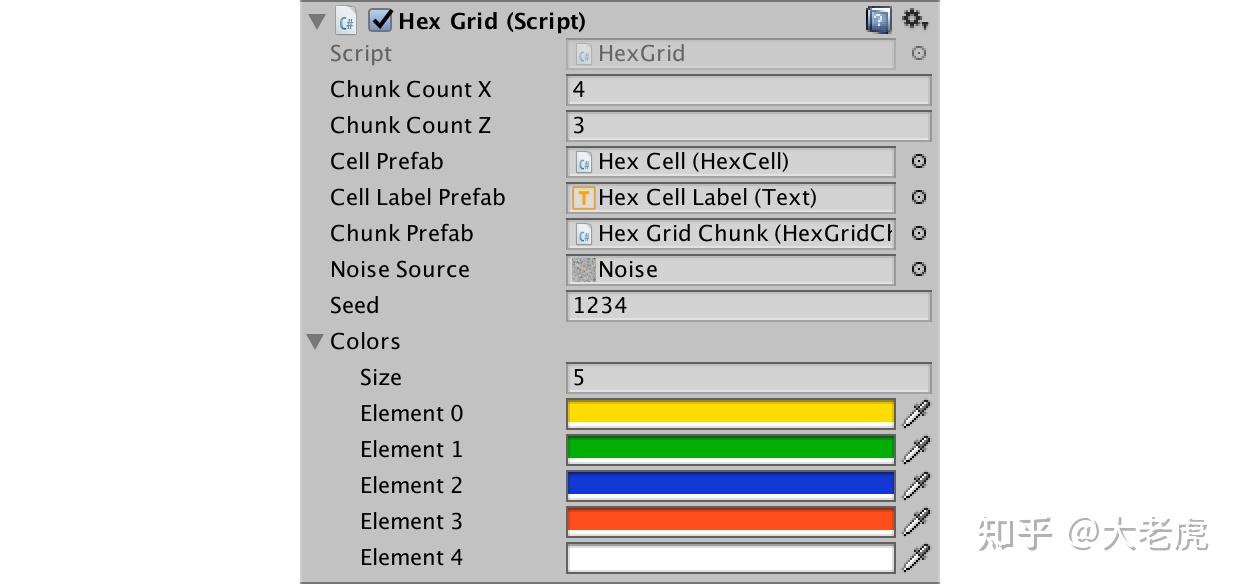This screenshot has width=1240, height=584.
Task: Click the Seed field containing 1234
Action: point(748,306)
